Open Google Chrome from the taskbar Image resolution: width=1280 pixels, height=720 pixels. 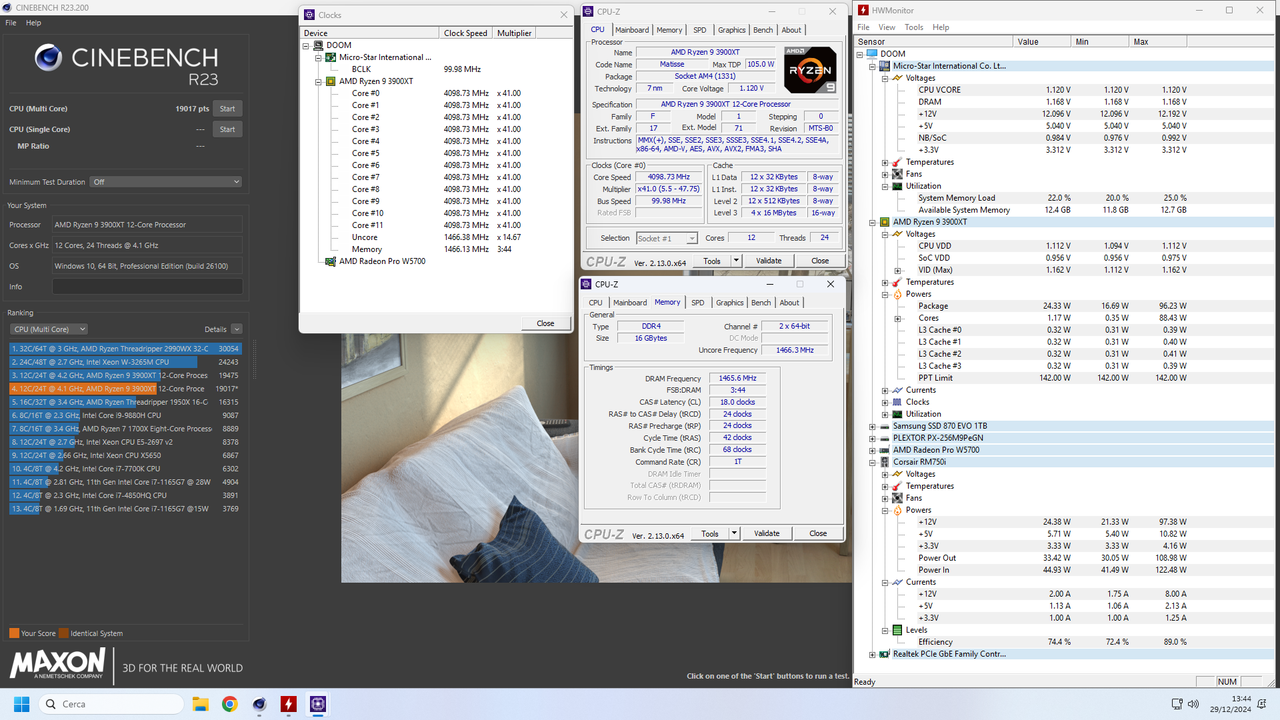(229, 704)
